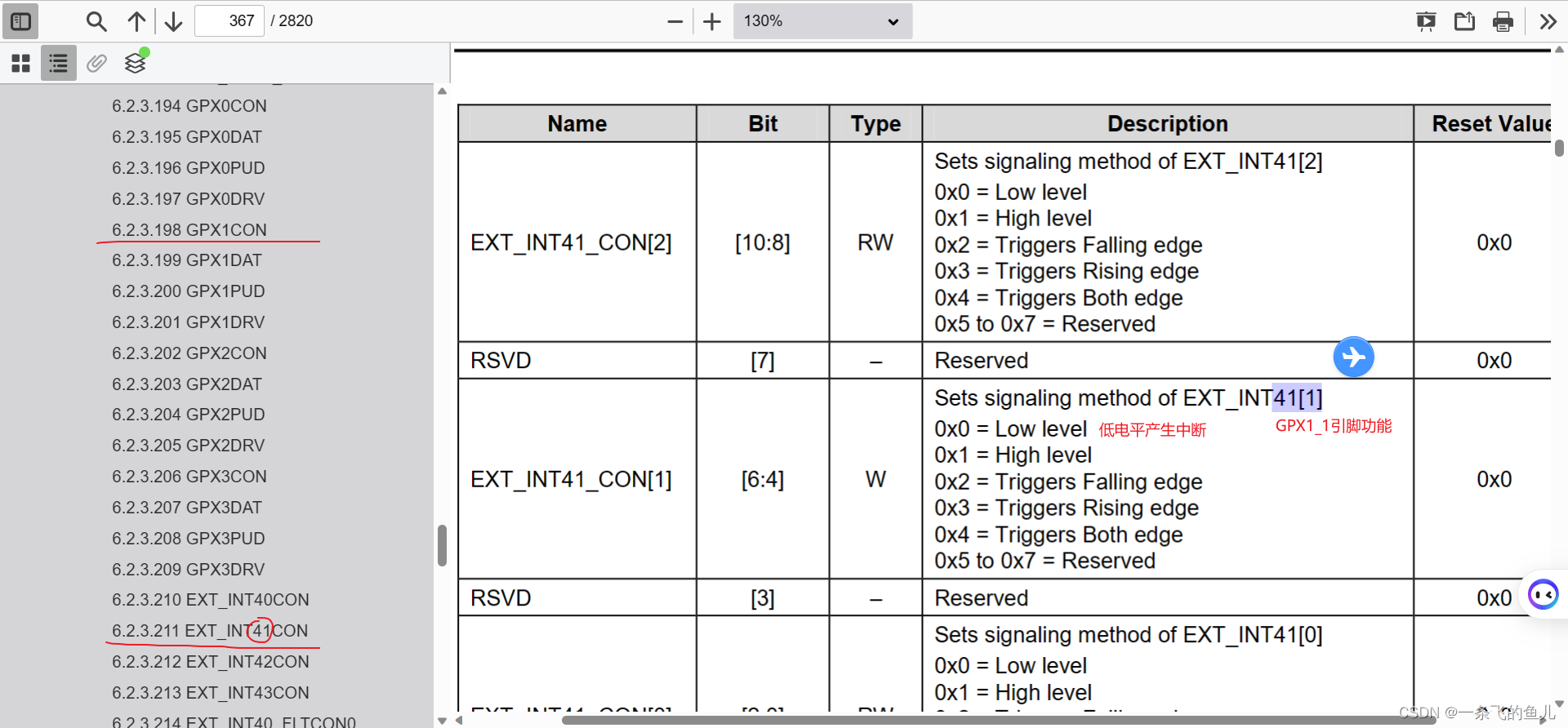Viewport: 1568px width, 728px height.
Task: Open 6.2.3.211 EXT_INT41CON outline item
Action: (210, 631)
